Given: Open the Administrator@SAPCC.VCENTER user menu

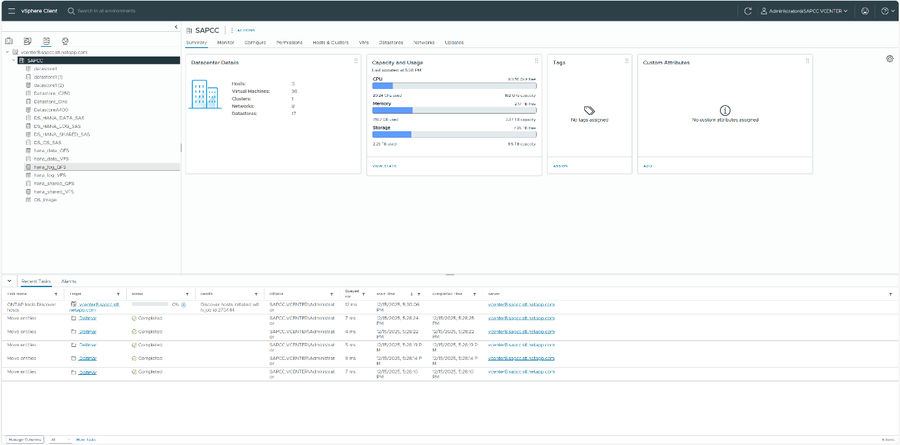Looking at the screenshot, I should coord(804,11).
